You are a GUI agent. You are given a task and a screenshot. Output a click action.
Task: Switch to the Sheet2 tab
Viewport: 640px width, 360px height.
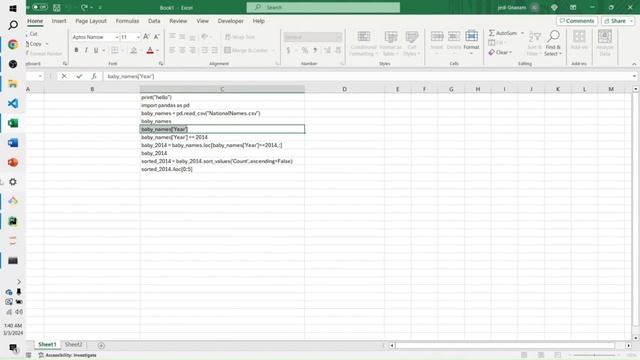click(73, 344)
